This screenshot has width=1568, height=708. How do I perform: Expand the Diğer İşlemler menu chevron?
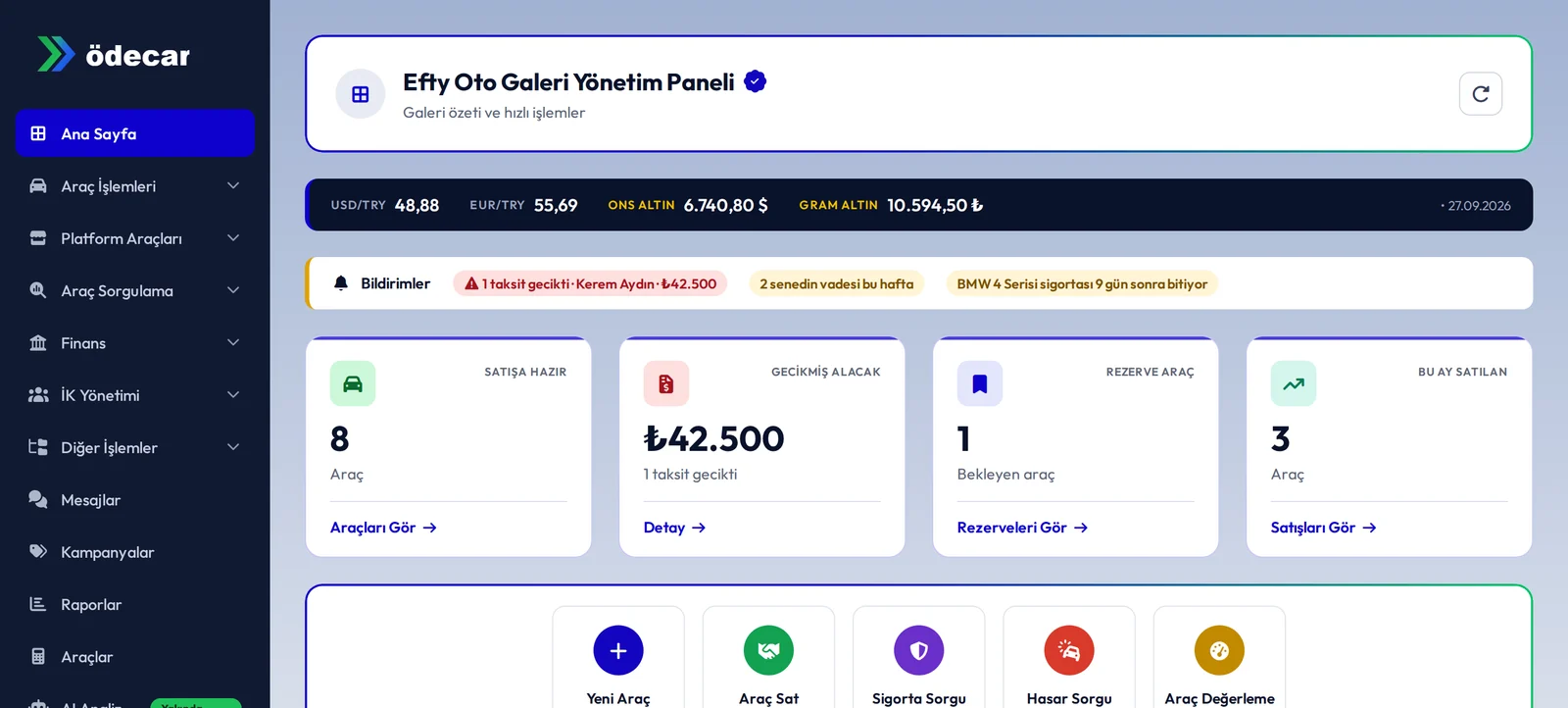point(233,447)
